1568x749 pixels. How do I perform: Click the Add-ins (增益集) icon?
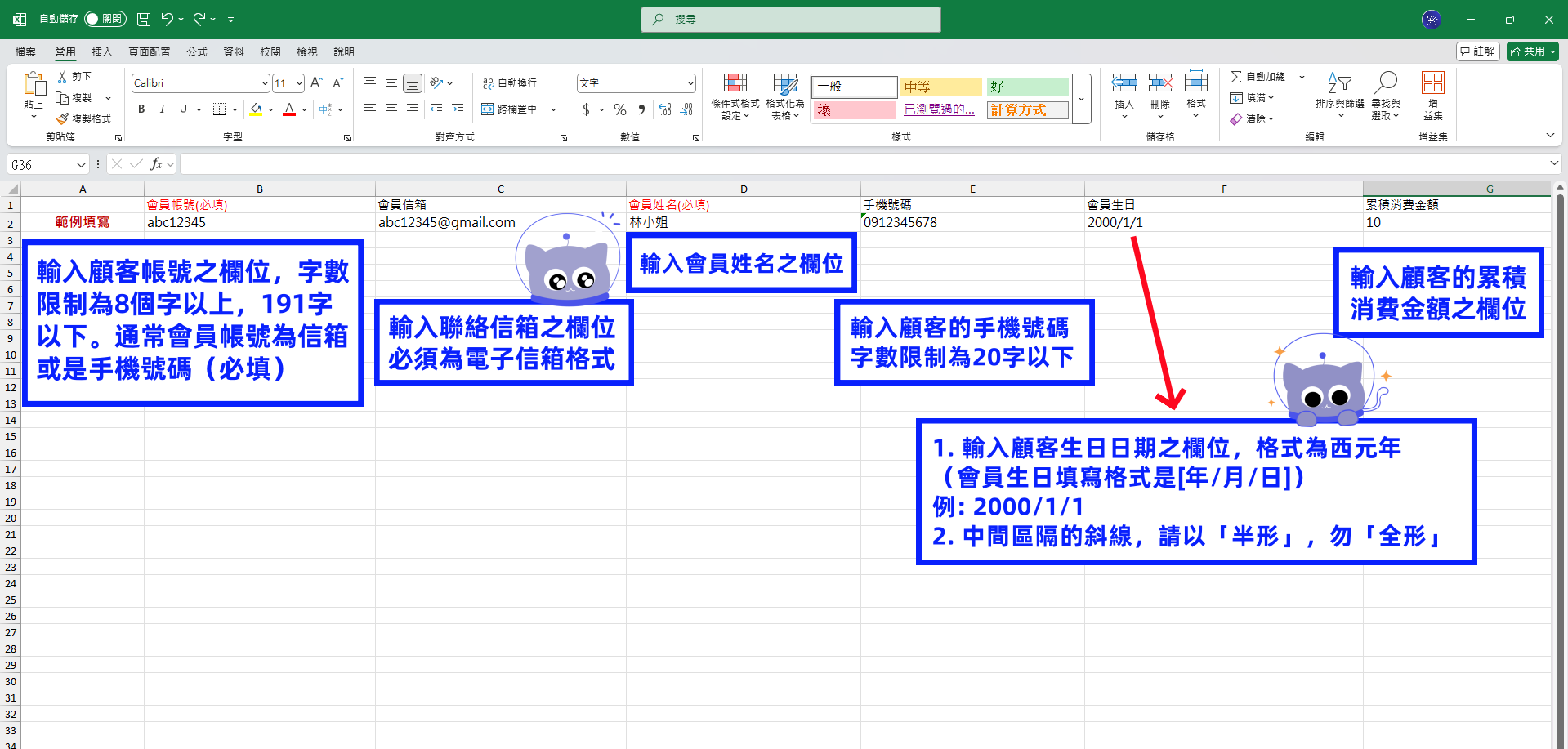pos(1433,82)
